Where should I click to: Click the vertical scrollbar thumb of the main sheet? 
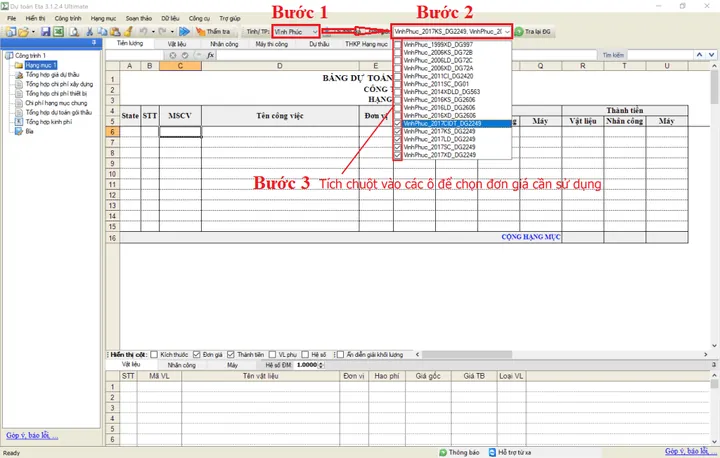(714, 88)
